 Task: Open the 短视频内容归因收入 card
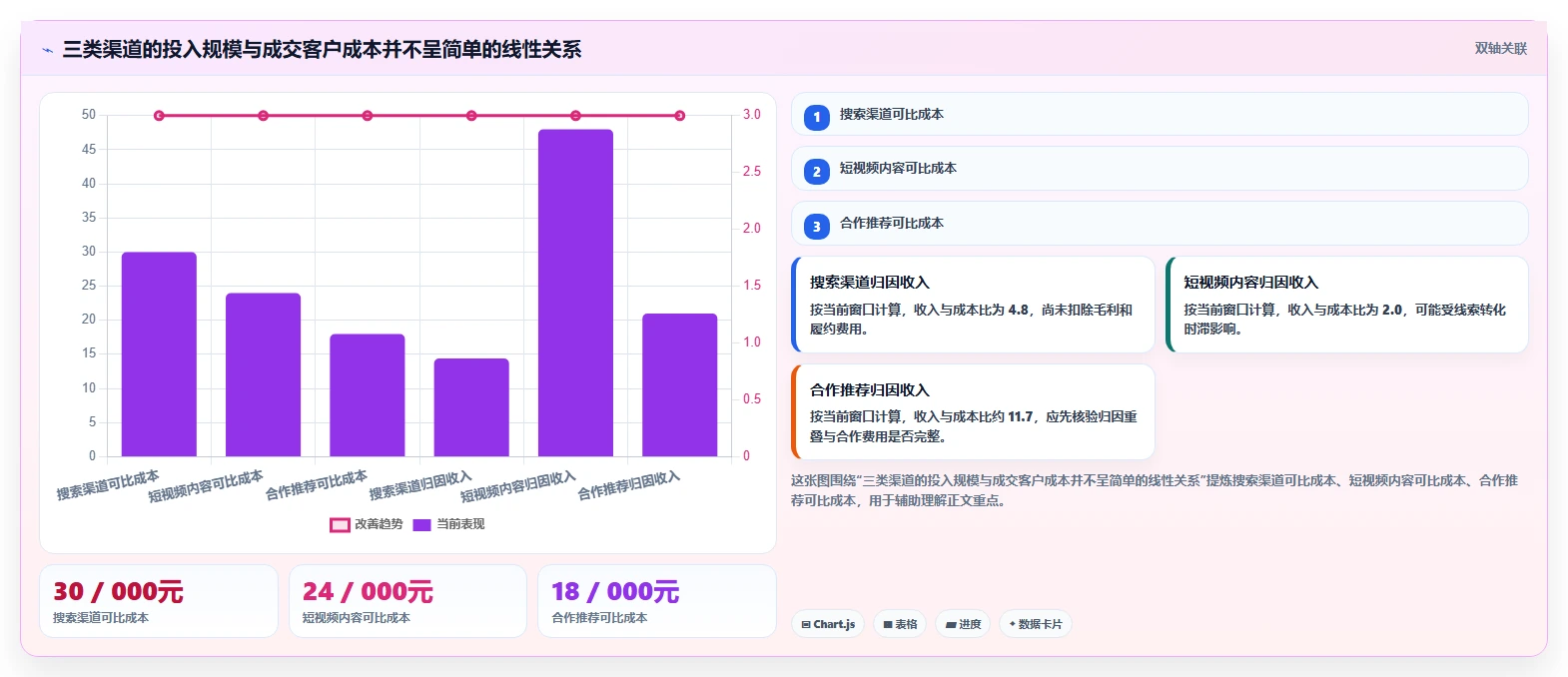[x=1347, y=305]
